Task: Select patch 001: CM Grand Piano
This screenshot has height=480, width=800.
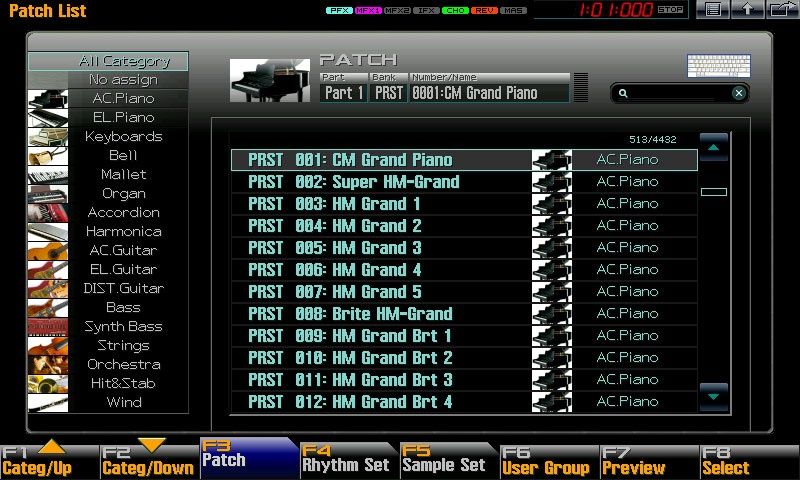Action: pos(464,160)
